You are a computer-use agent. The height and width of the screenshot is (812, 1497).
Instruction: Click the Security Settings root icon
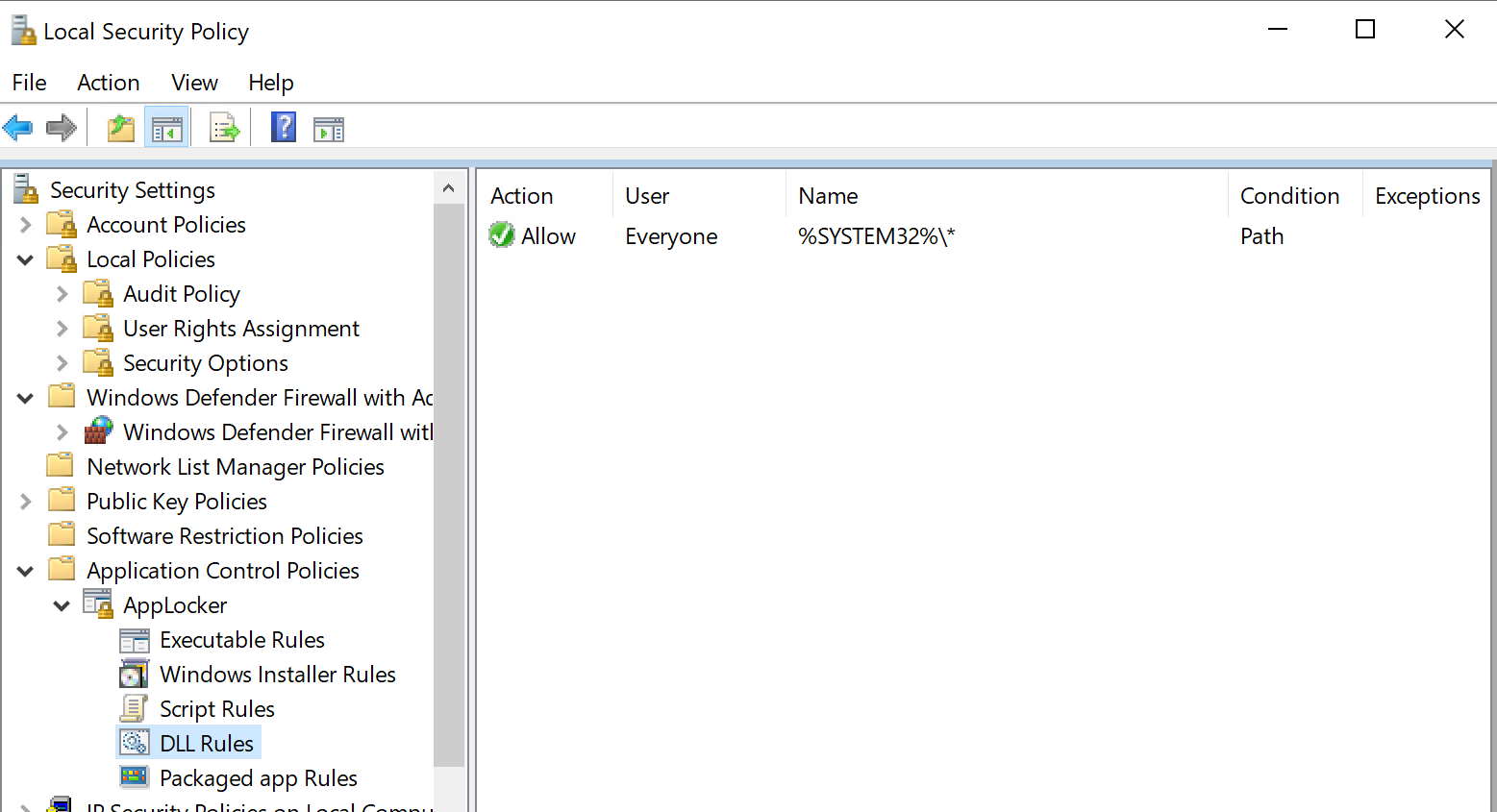tap(26, 190)
